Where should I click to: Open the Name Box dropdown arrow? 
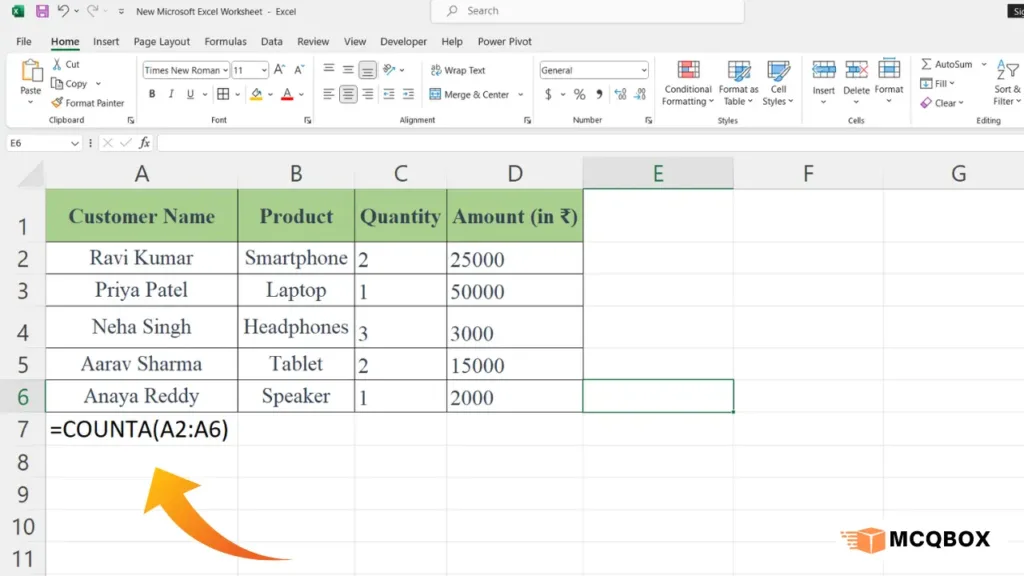[75, 143]
